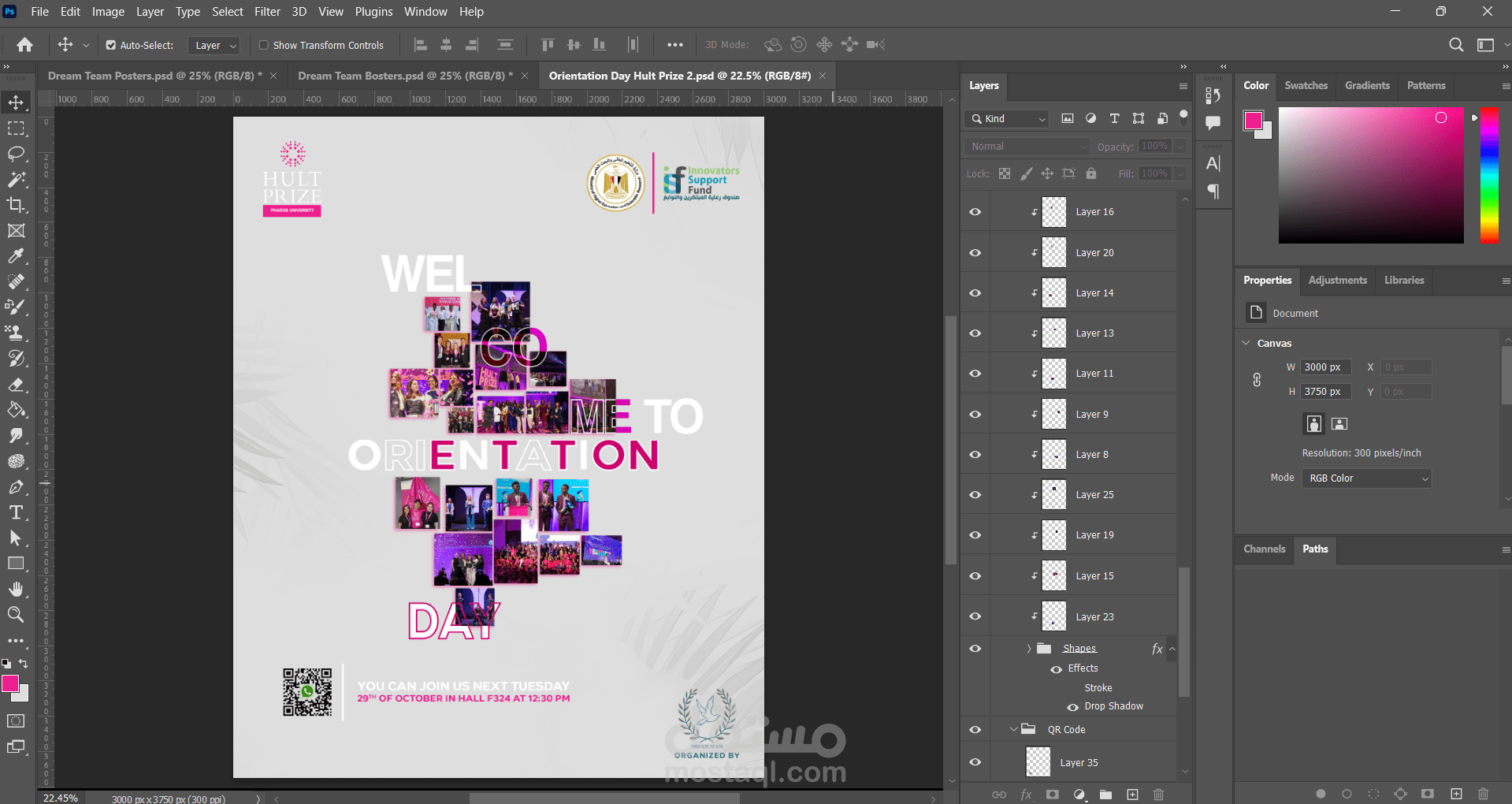The width and height of the screenshot is (1512, 804).
Task: Select the Zoom tool in the toolbar
Action: pos(16,615)
